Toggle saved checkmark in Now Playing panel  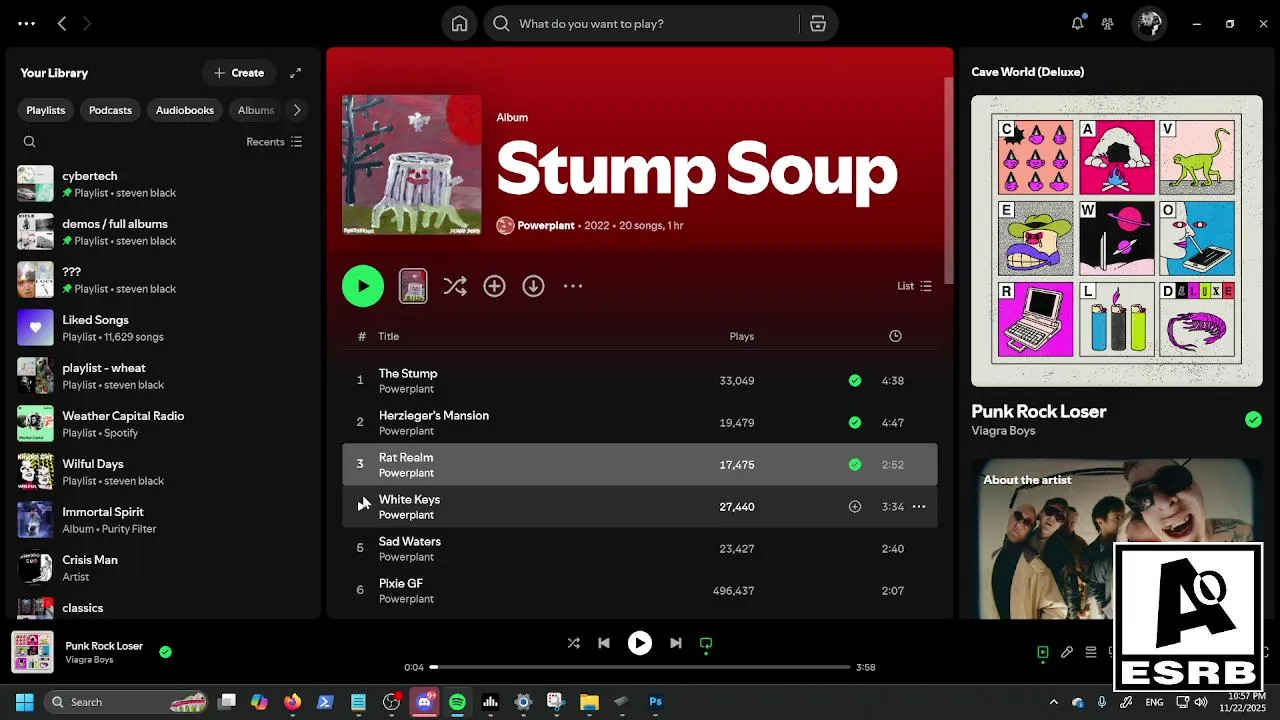pyautogui.click(x=1253, y=420)
